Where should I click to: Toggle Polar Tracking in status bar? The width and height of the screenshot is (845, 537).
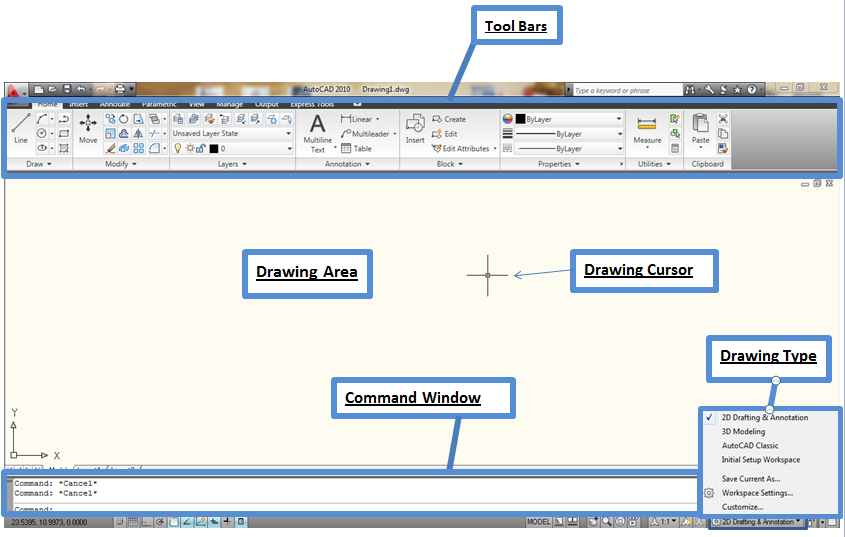160,522
